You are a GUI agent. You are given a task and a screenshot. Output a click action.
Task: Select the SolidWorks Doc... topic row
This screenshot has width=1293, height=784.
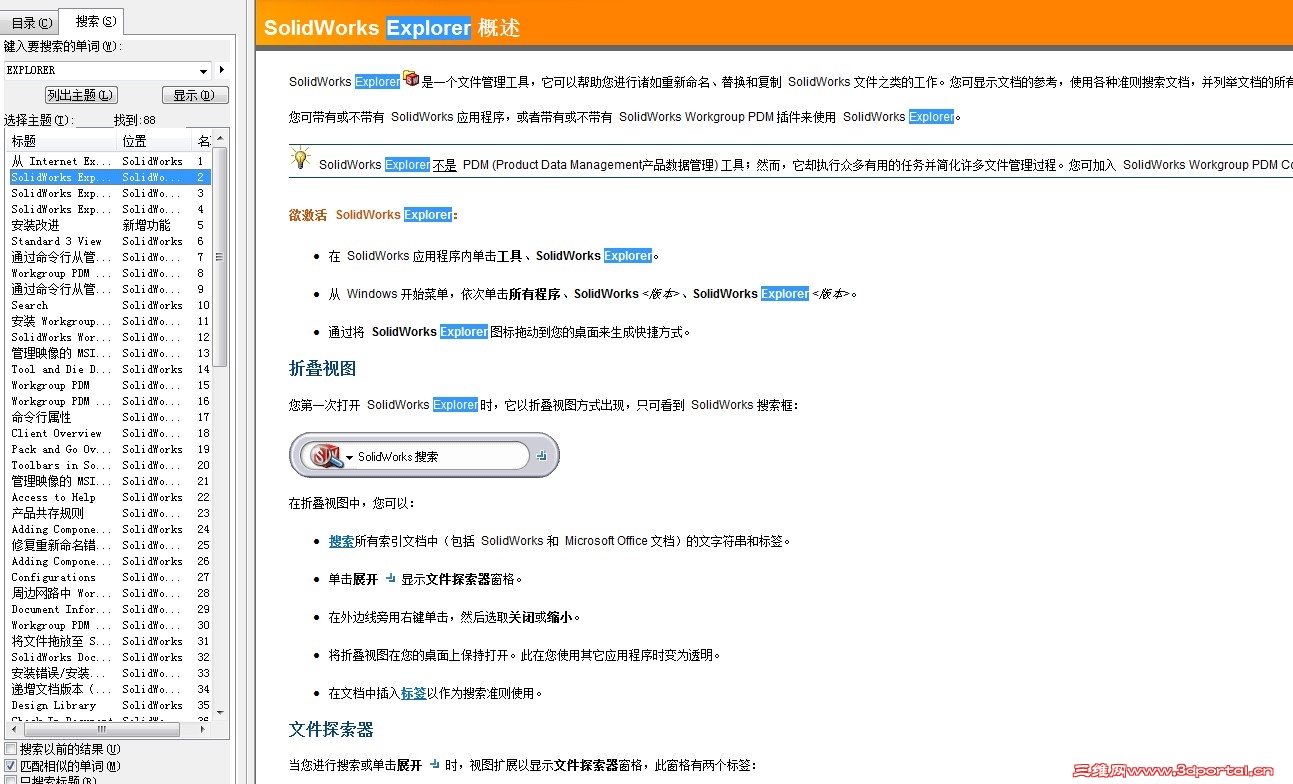point(110,657)
